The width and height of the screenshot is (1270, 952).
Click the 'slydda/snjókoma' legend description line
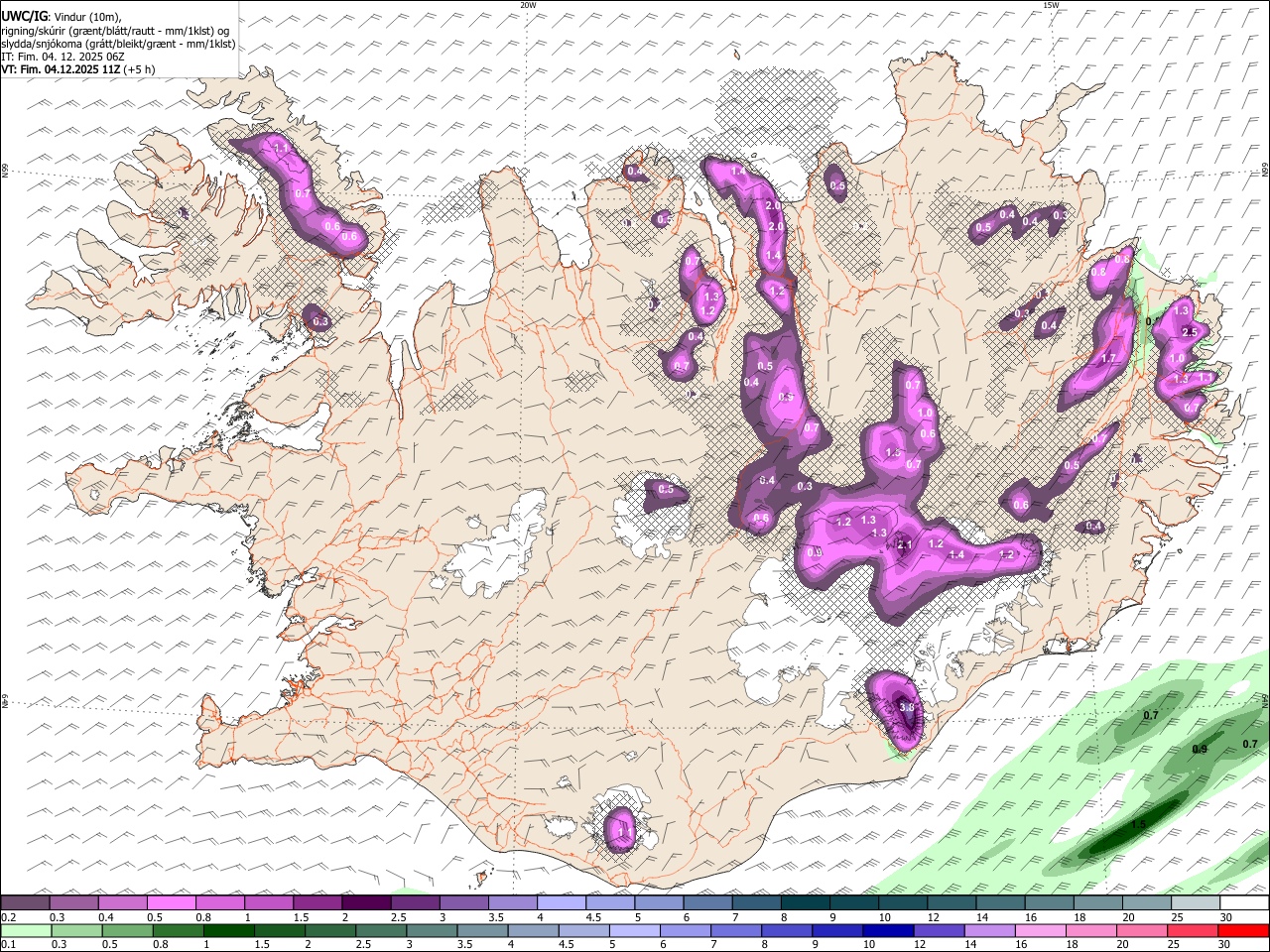118,44
